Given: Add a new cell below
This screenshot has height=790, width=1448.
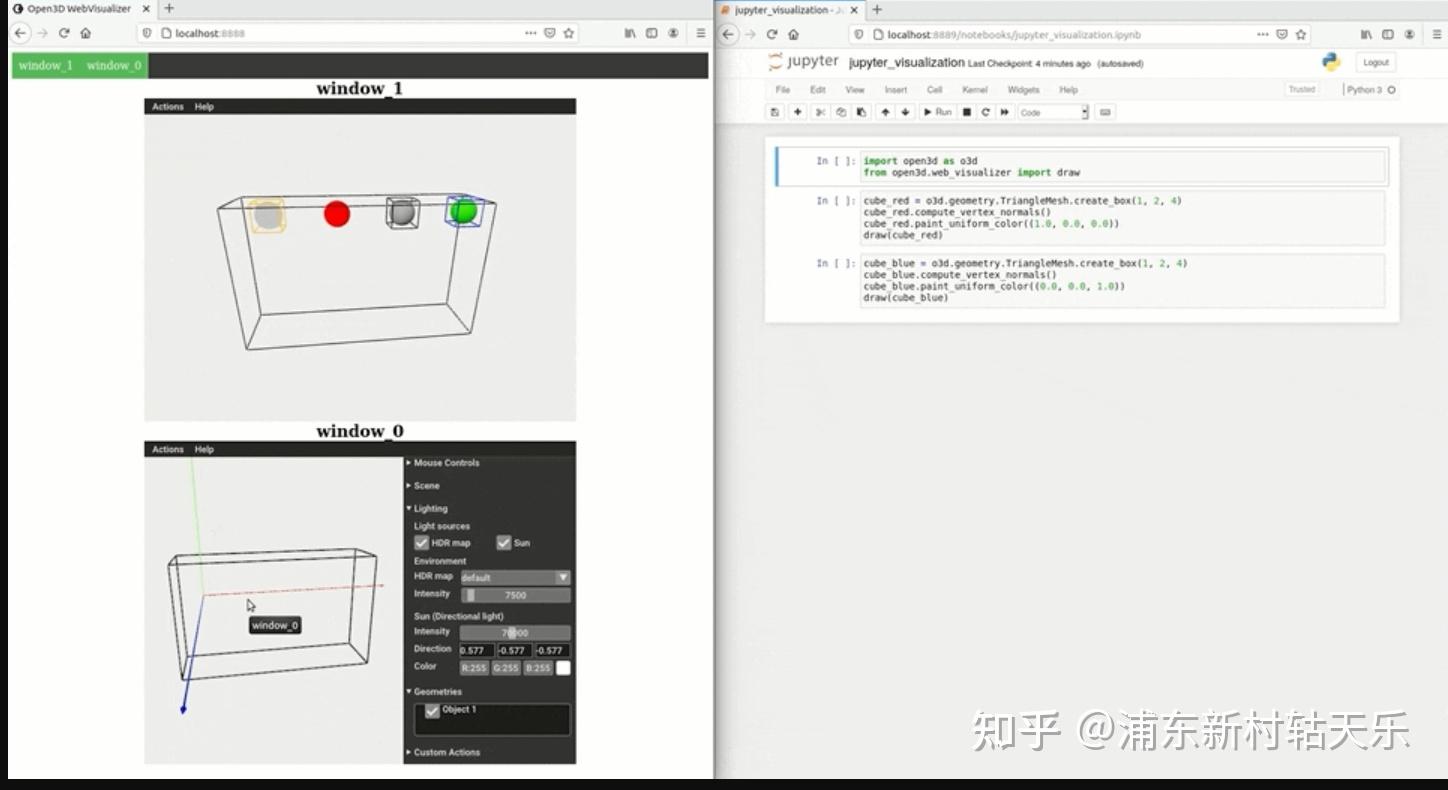Looking at the screenshot, I should 796,111.
